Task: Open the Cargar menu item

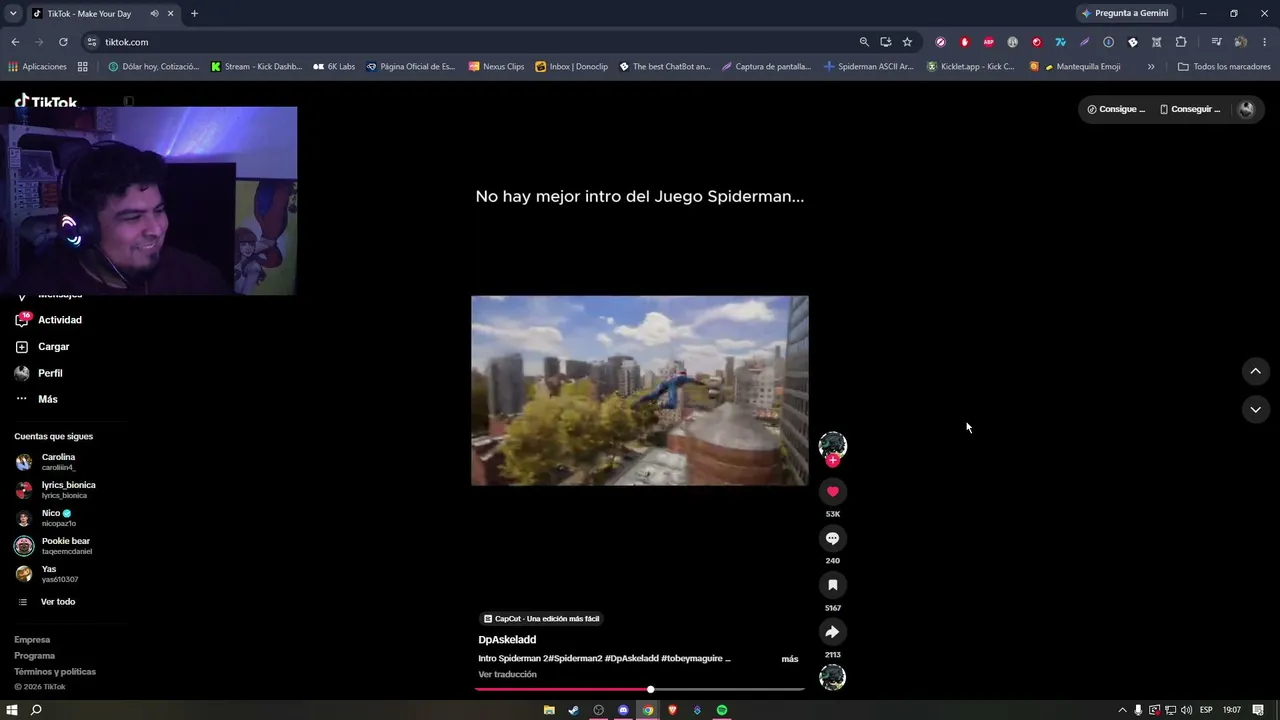Action: pyautogui.click(x=54, y=347)
